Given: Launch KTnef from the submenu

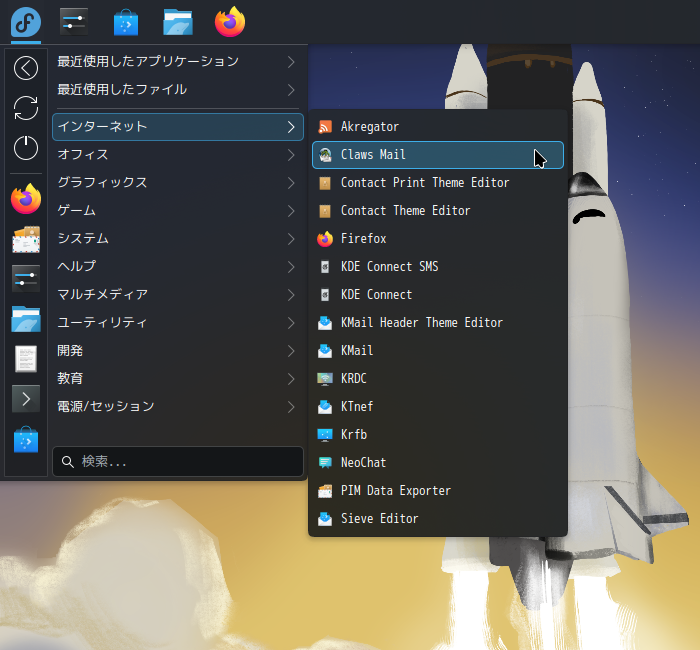Looking at the screenshot, I should pos(438,407).
